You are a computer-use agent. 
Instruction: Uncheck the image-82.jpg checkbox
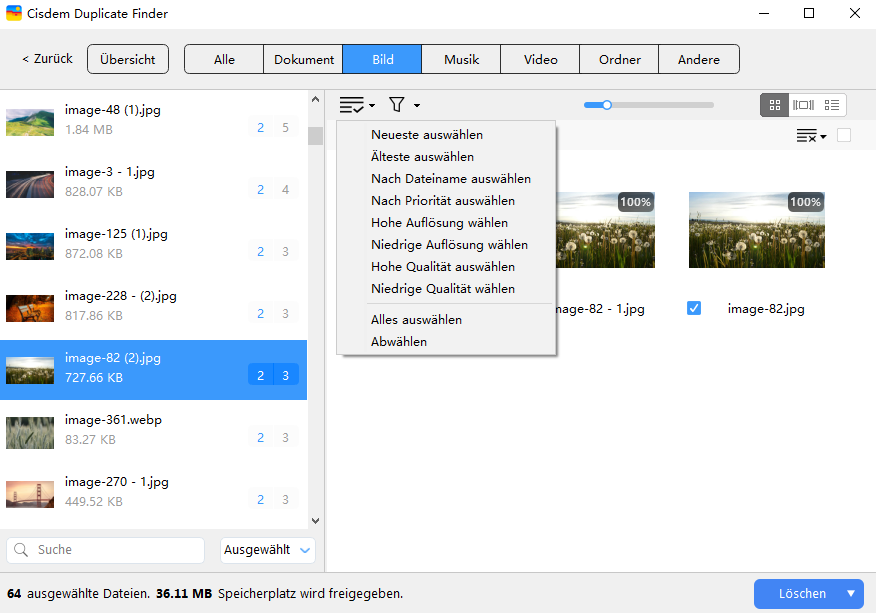pyautogui.click(x=694, y=309)
